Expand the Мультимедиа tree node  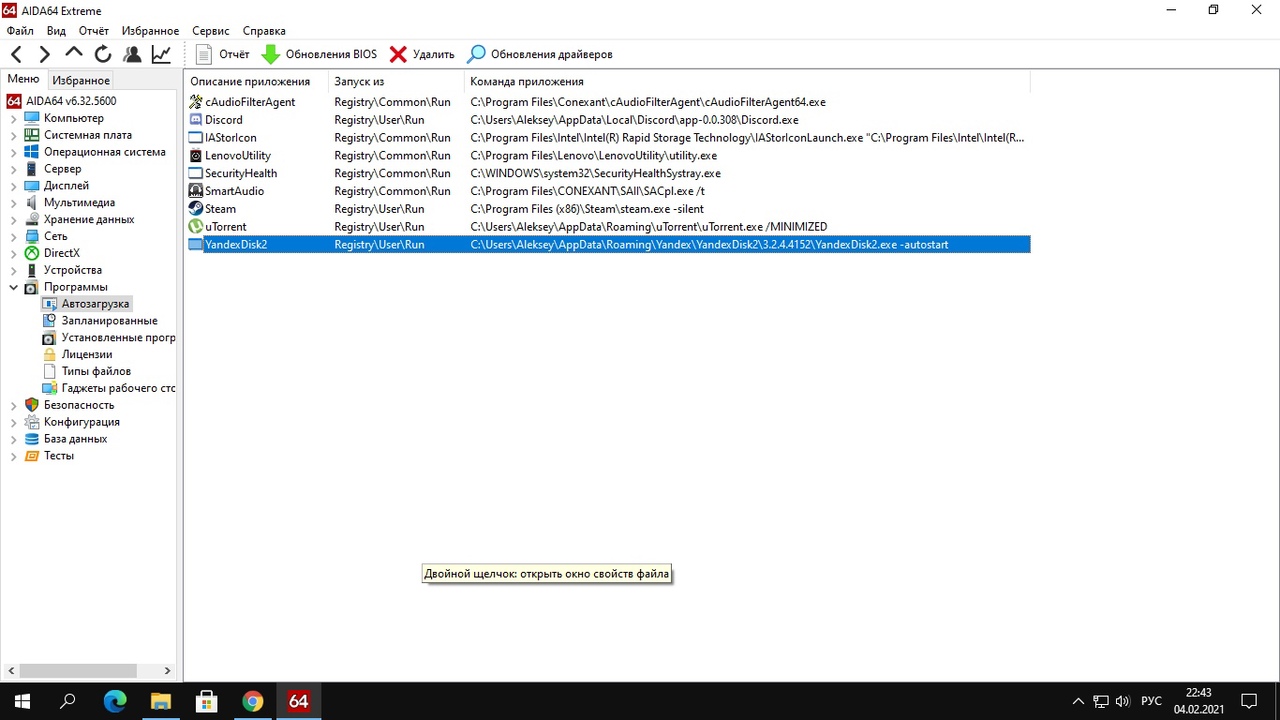tap(14, 202)
